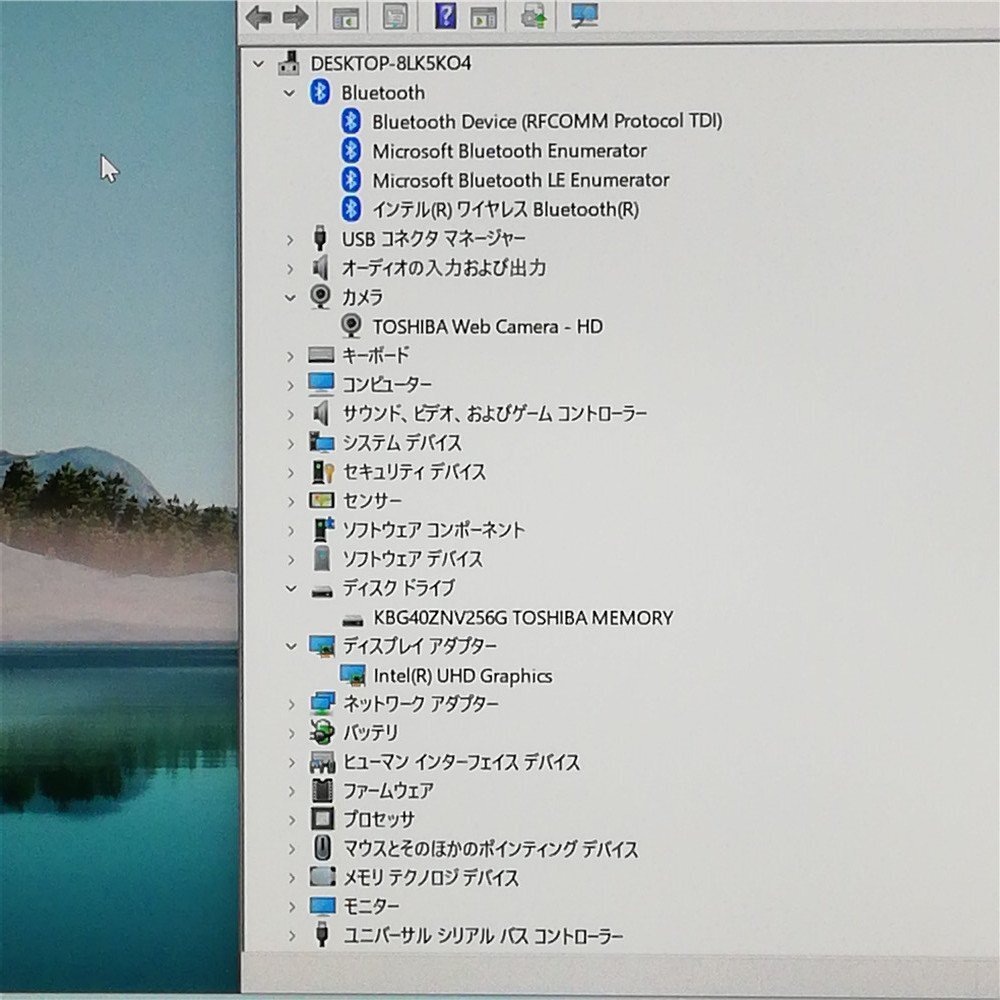Select the ファームウェア label

pos(388,791)
